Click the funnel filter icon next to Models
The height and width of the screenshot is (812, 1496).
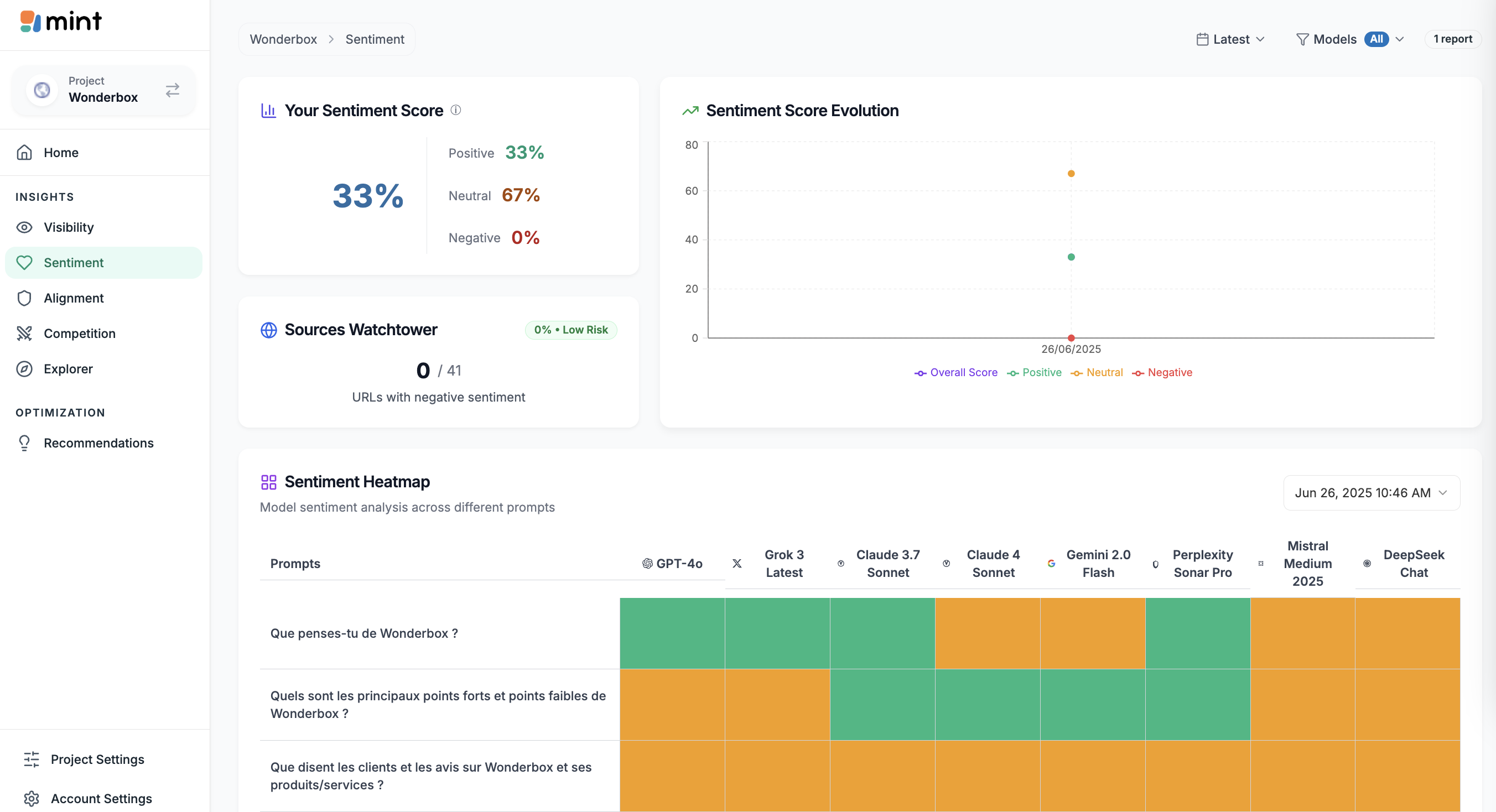click(x=1302, y=39)
